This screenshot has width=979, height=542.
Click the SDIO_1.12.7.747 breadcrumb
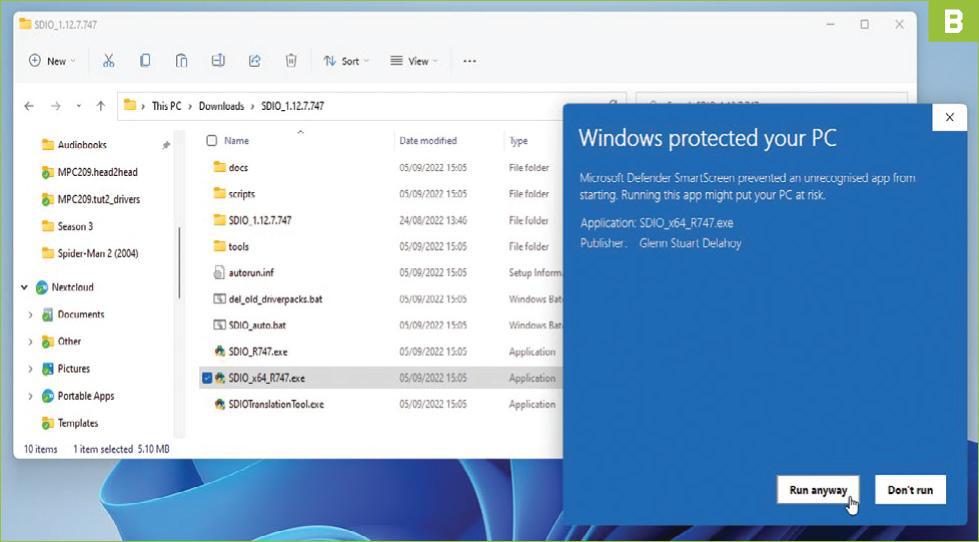click(293, 106)
